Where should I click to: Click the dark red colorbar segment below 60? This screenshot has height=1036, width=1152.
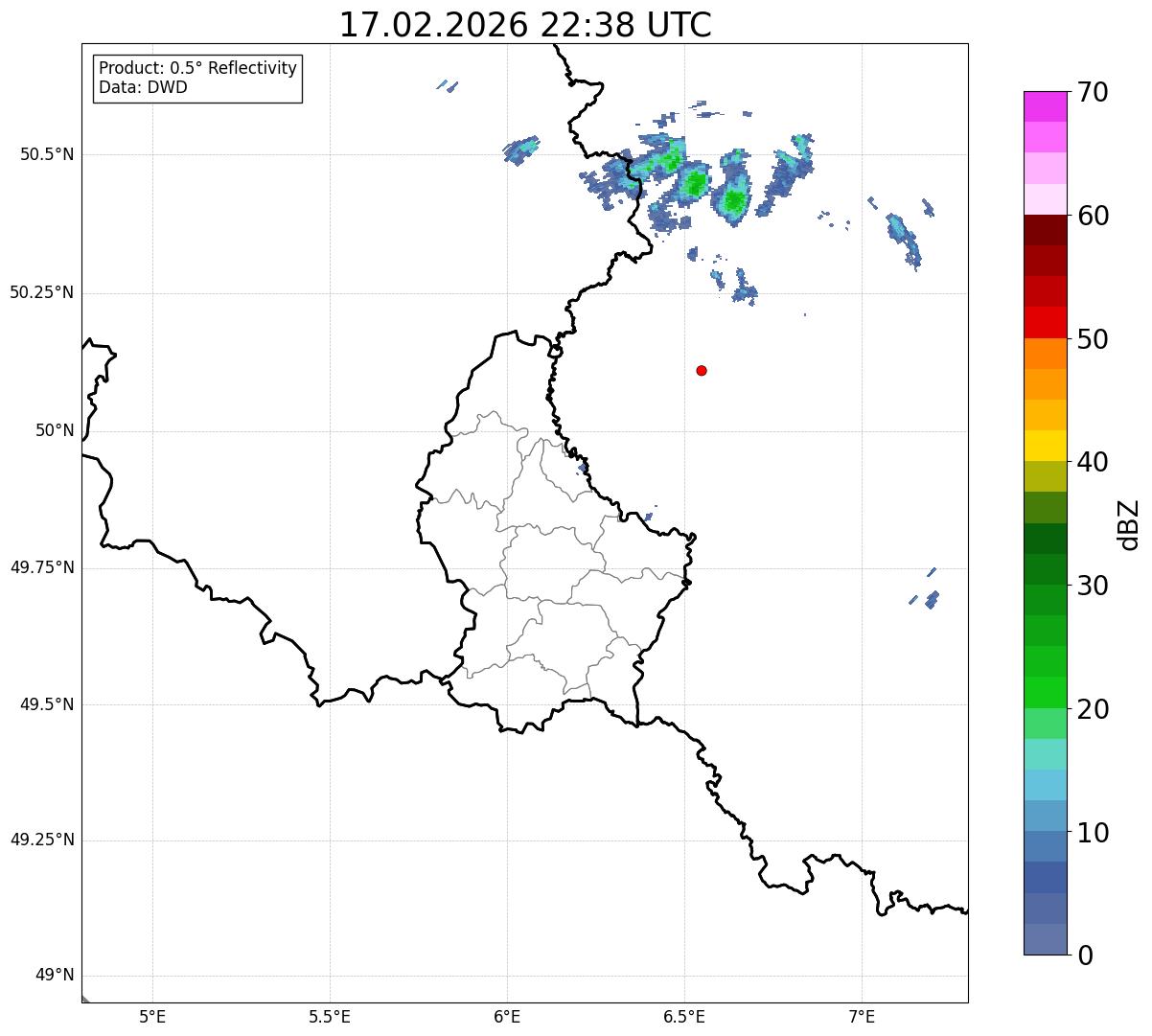click(x=1045, y=230)
